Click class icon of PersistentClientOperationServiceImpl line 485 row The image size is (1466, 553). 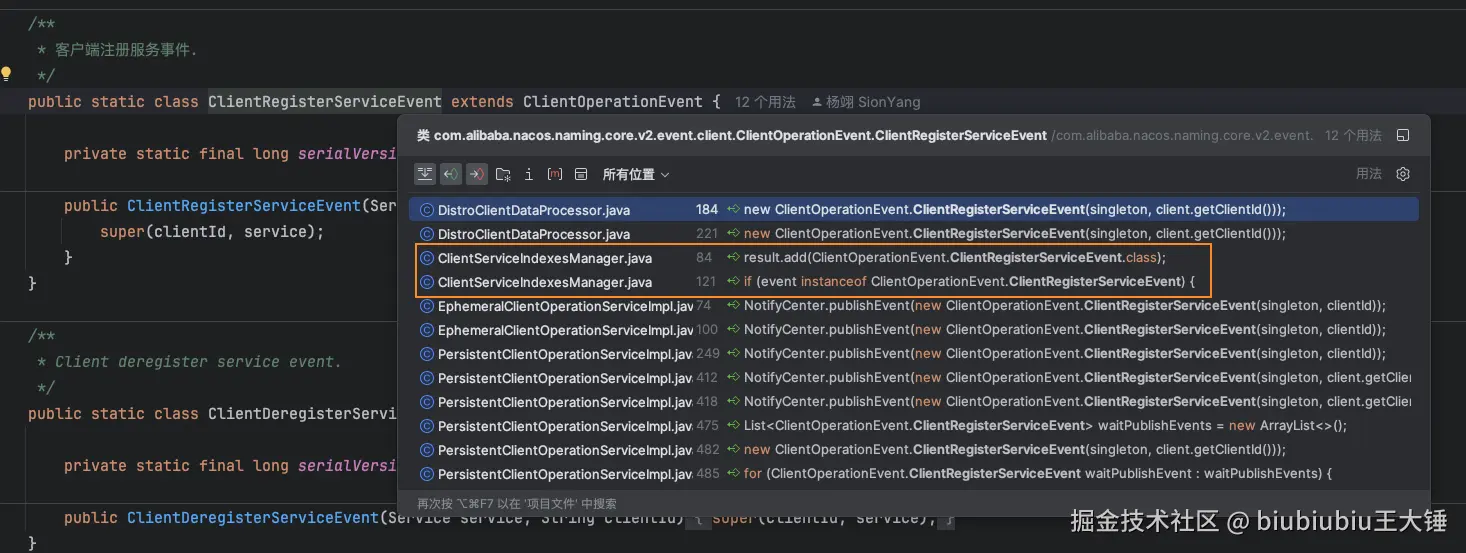point(427,474)
